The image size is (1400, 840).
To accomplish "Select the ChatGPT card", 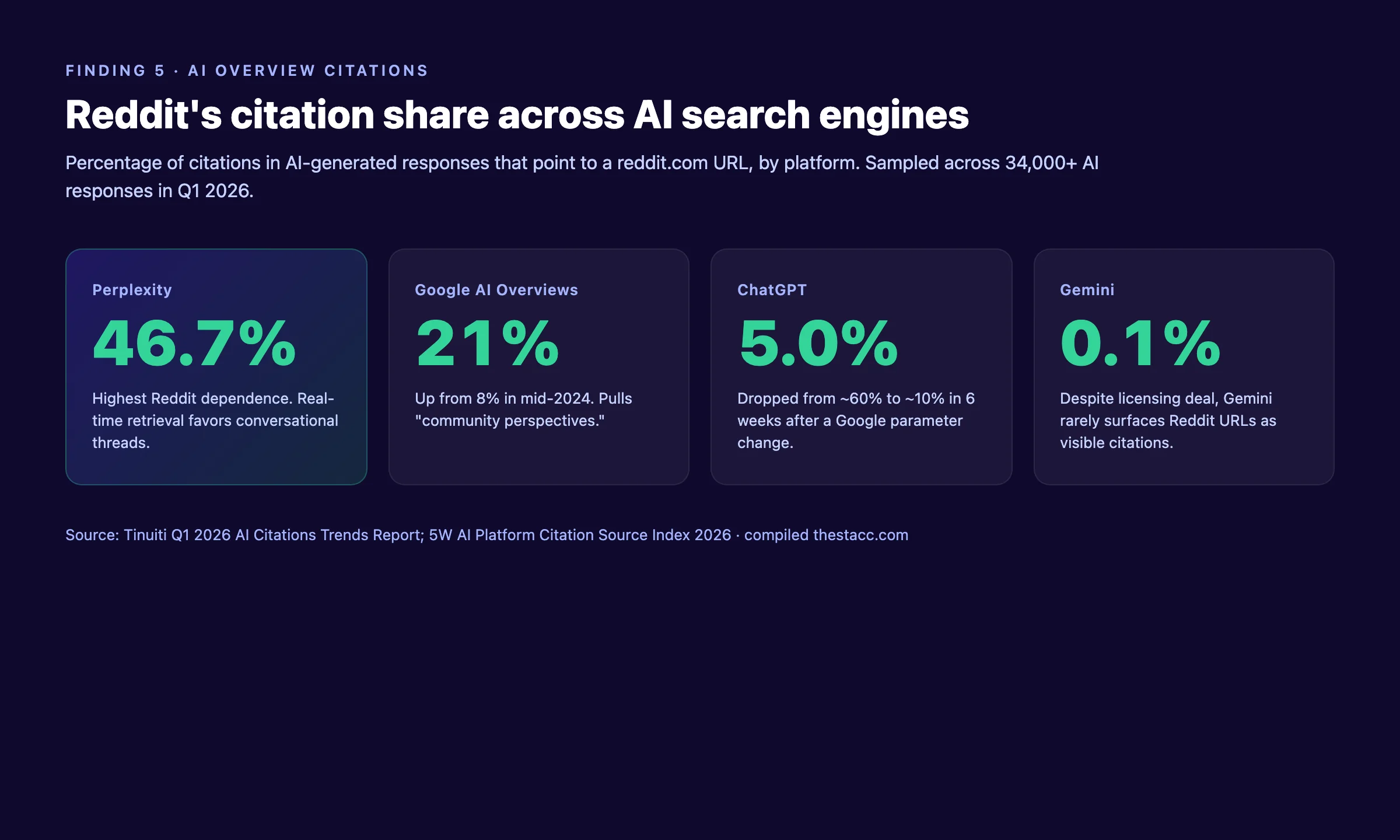I will pos(862,367).
